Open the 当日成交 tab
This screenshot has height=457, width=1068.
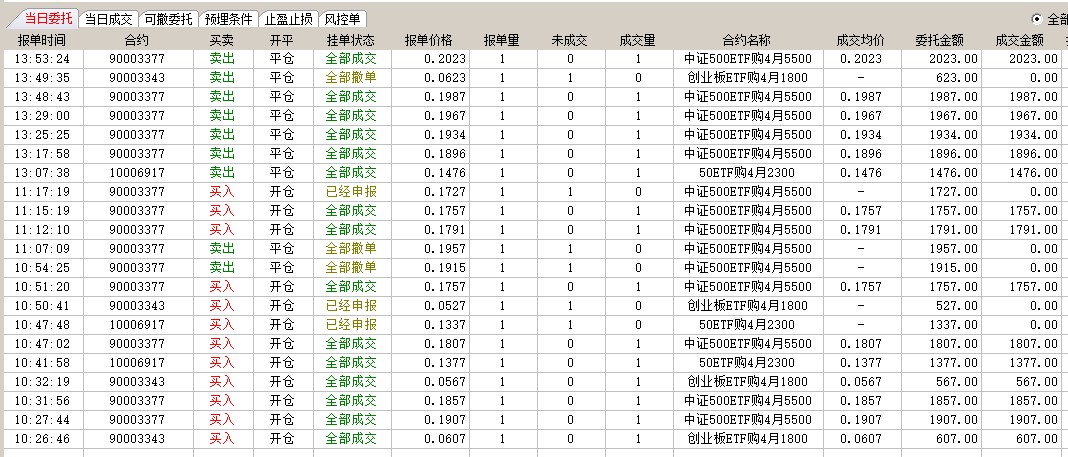pyautogui.click(x=108, y=19)
